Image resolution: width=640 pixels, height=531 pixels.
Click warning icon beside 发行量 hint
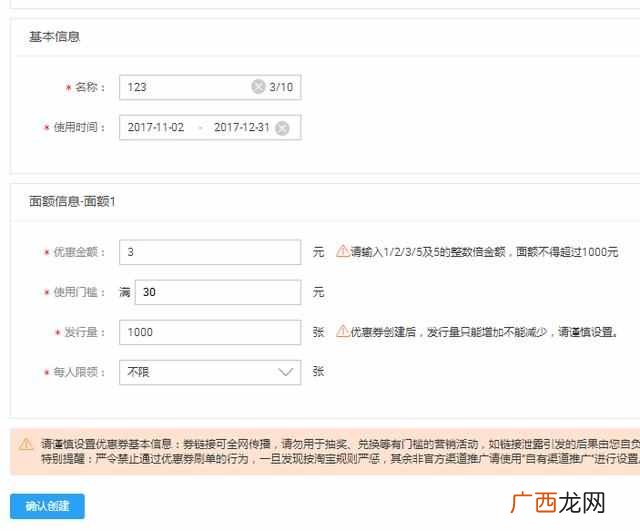(x=342, y=331)
